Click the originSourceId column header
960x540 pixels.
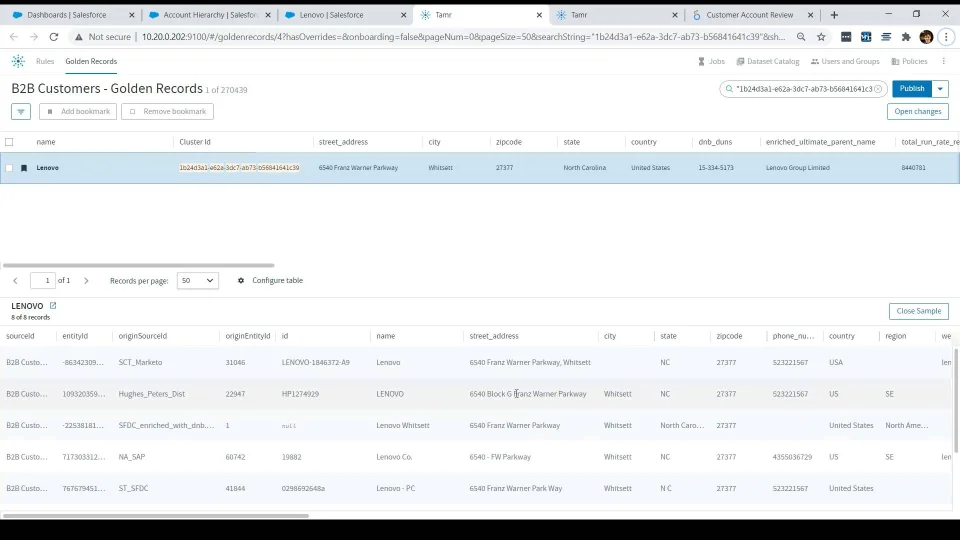[x=143, y=336]
